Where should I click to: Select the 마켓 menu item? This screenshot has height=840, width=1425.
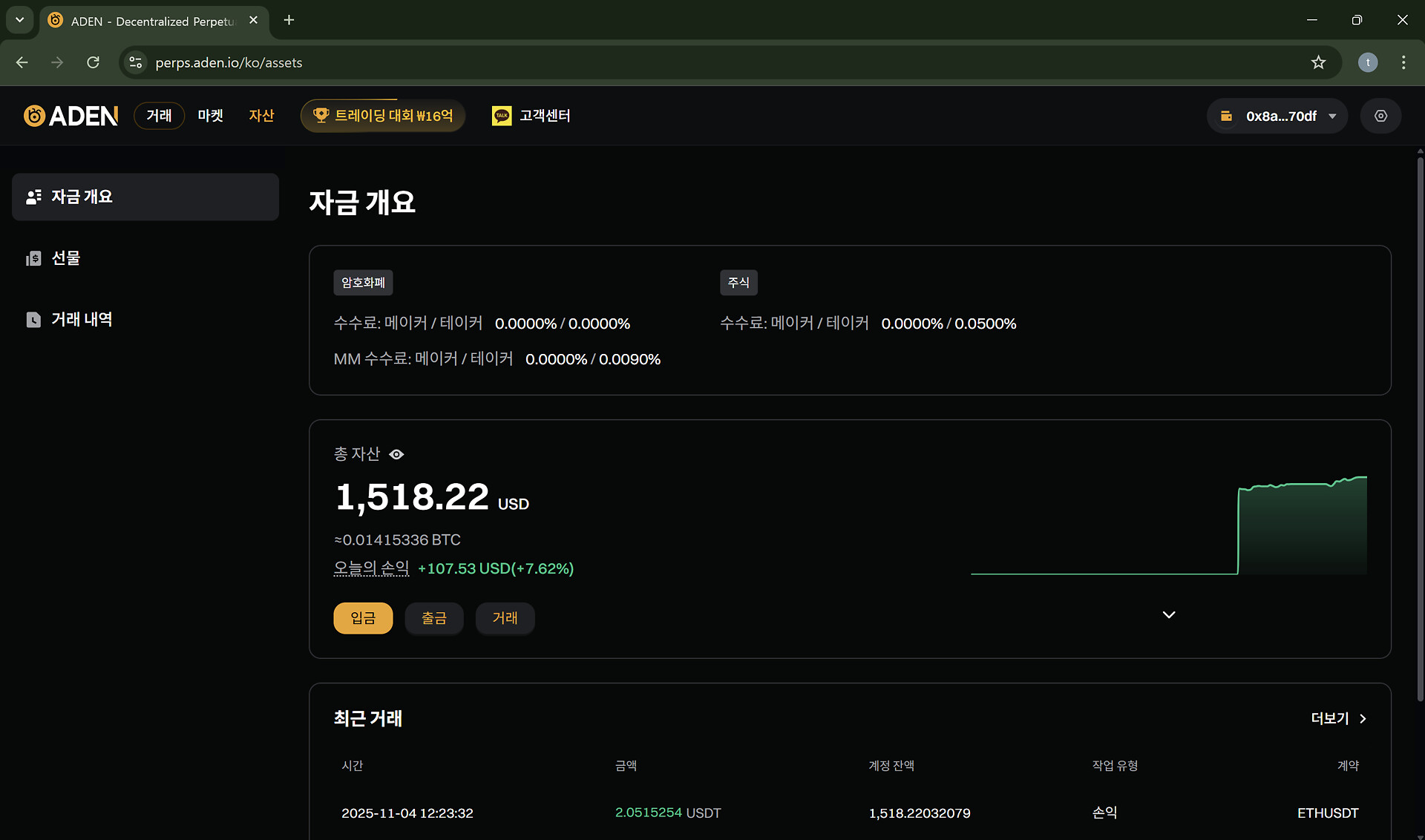click(210, 116)
